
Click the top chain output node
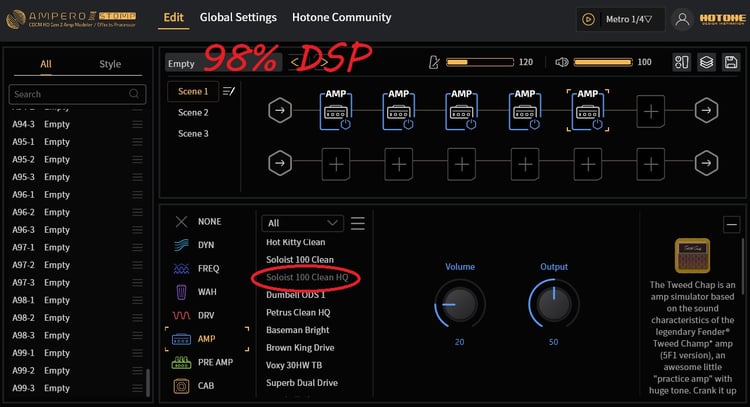706,110
